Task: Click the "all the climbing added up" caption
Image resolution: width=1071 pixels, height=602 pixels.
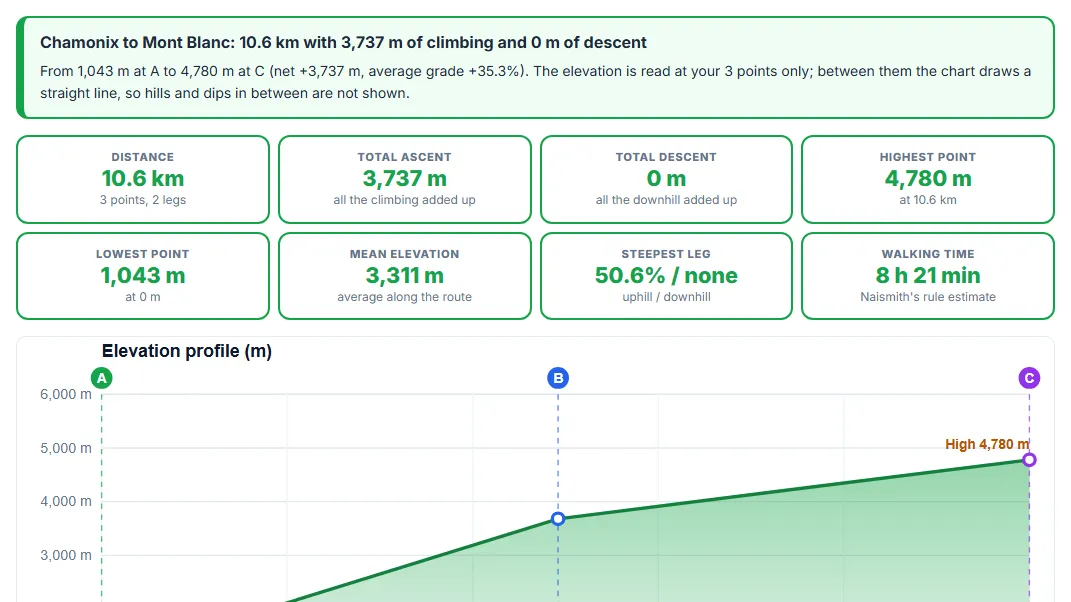Action: click(404, 200)
